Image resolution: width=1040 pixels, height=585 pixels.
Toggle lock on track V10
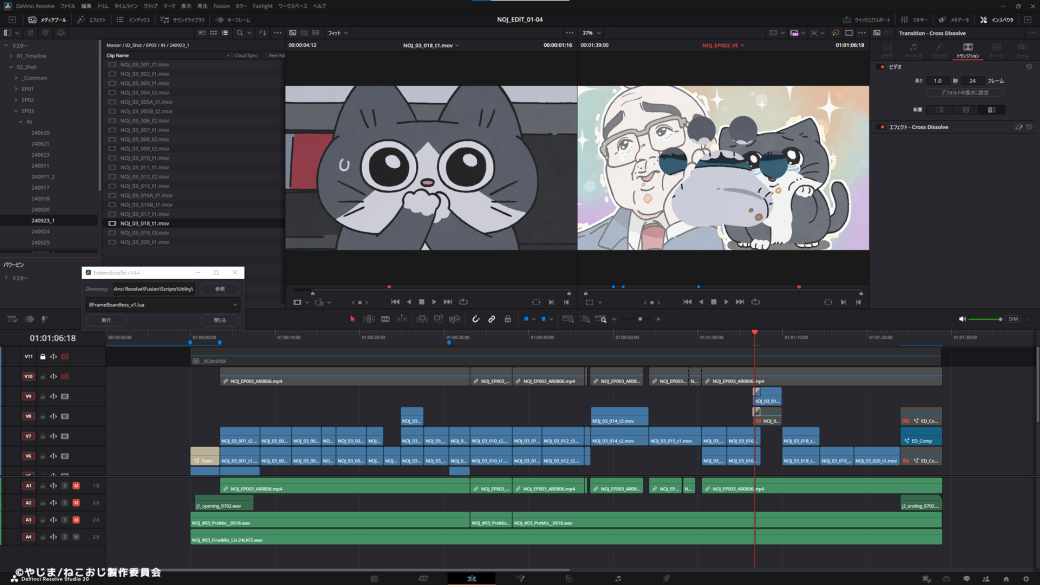click(x=42, y=377)
